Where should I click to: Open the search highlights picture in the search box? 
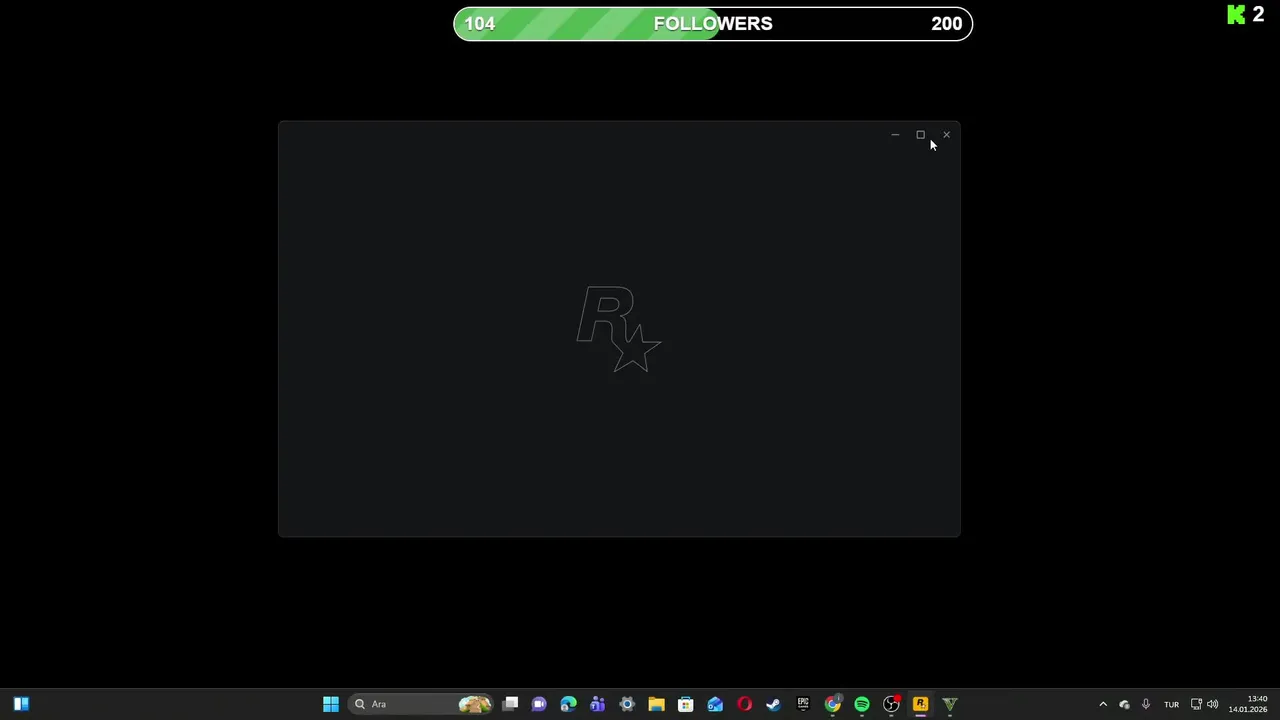(x=474, y=704)
